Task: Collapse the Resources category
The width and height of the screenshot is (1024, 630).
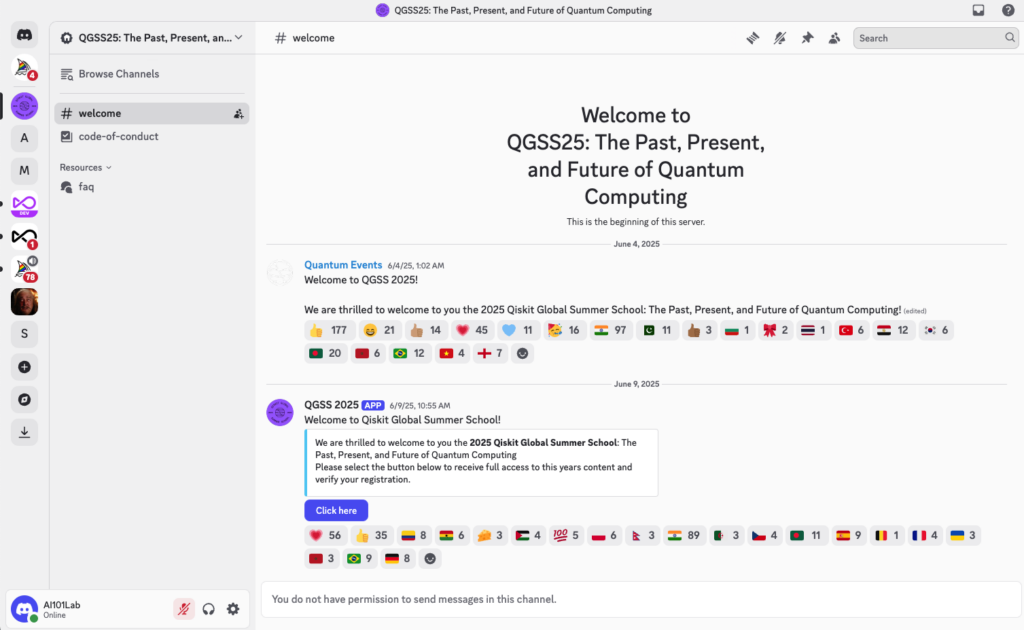Action: pos(86,167)
